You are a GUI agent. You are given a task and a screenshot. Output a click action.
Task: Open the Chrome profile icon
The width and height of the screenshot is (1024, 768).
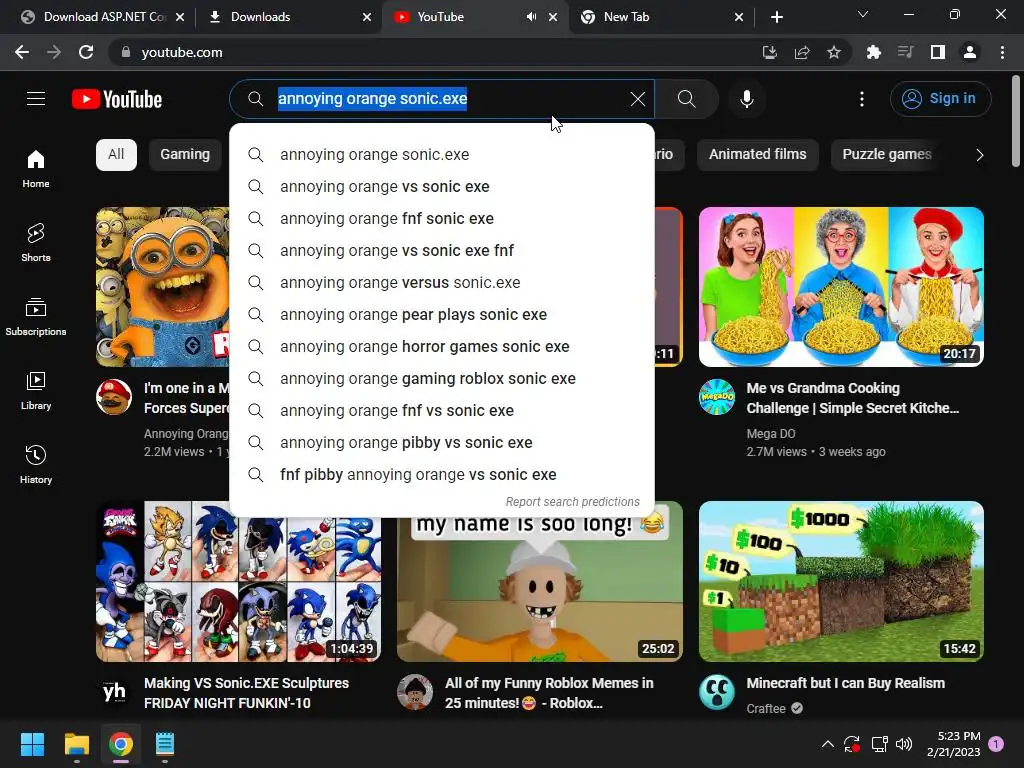(970, 52)
